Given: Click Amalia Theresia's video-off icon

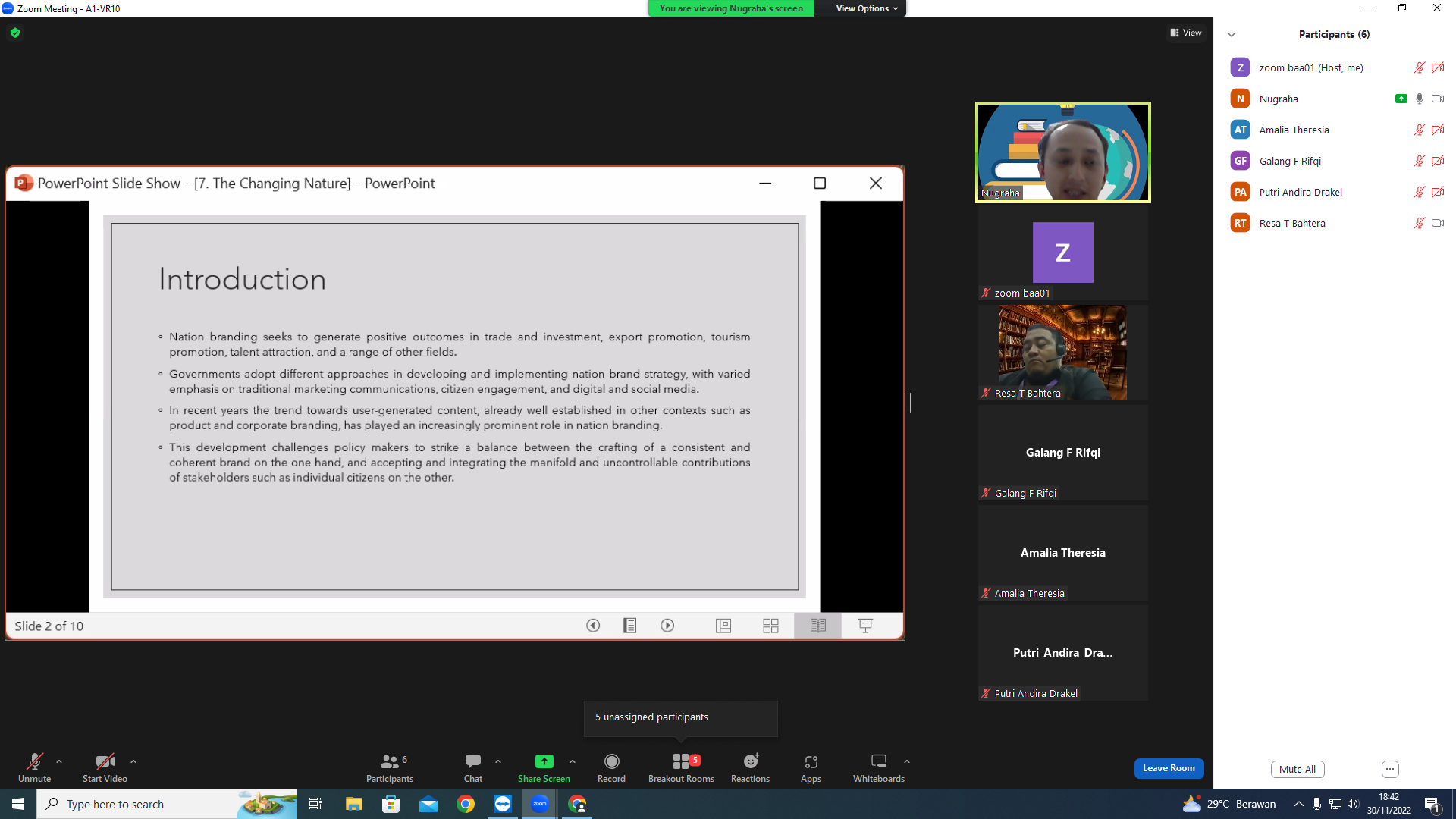Looking at the screenshot, I should (1438, 130).
